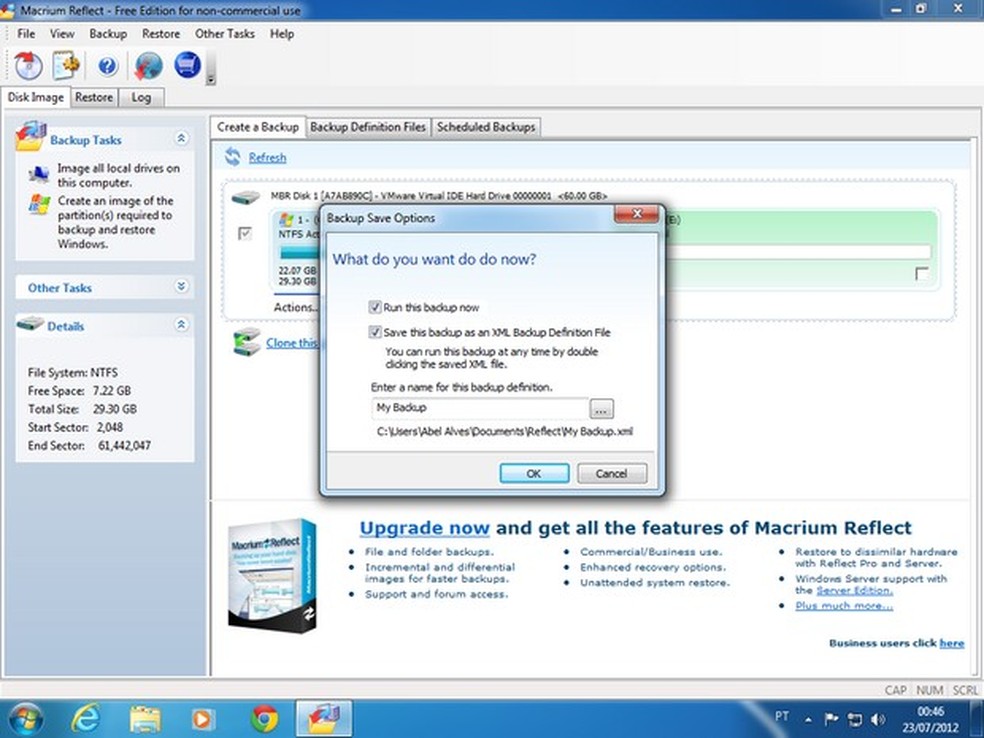Viewport: 984px width, 738px height.
Task: Click the Clone this disk icon
Action: click(x=247, y=341)
